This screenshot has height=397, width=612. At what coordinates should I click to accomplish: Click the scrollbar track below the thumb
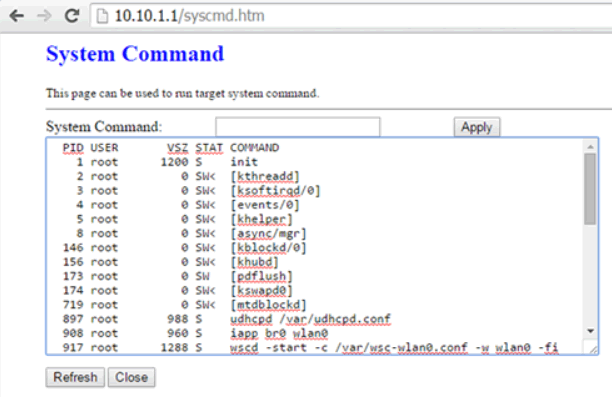tap(590, 275)
